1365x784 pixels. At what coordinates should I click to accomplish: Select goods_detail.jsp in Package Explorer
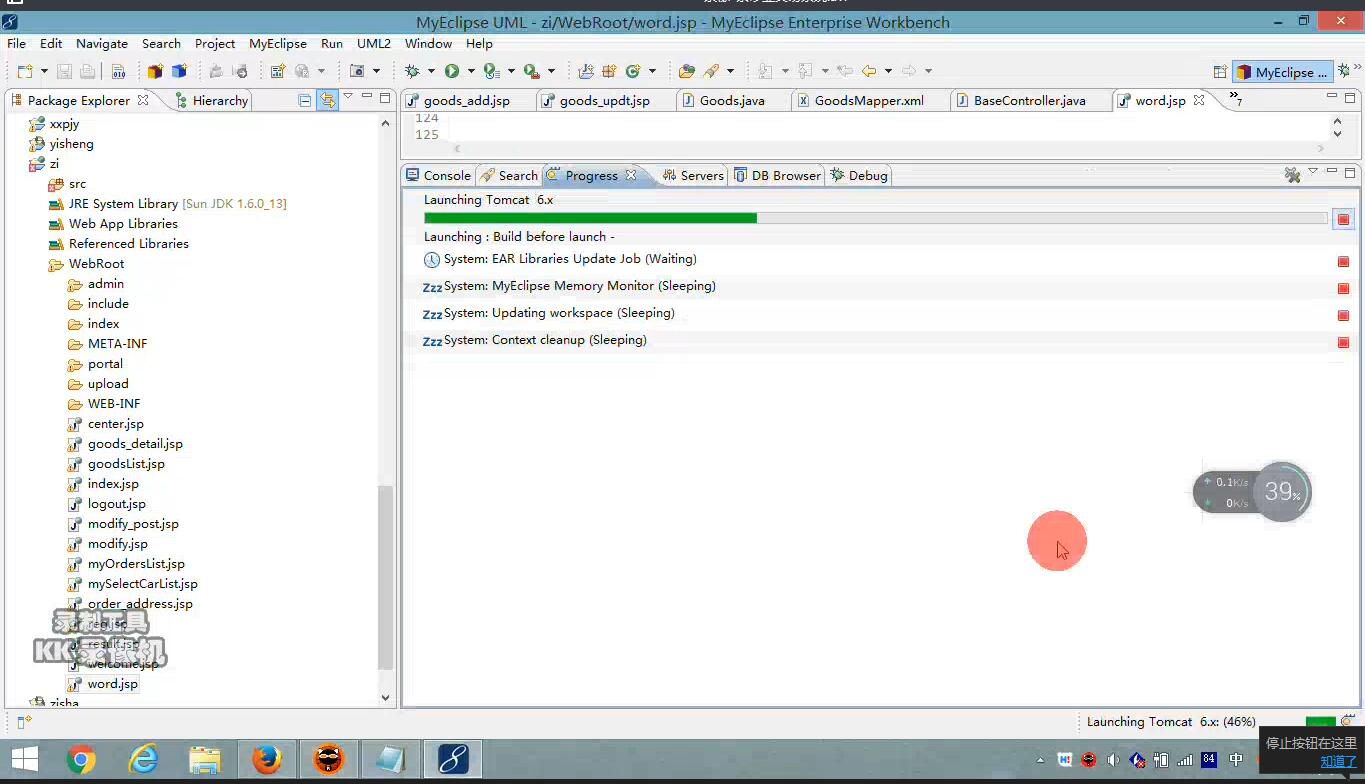(135, 444)
